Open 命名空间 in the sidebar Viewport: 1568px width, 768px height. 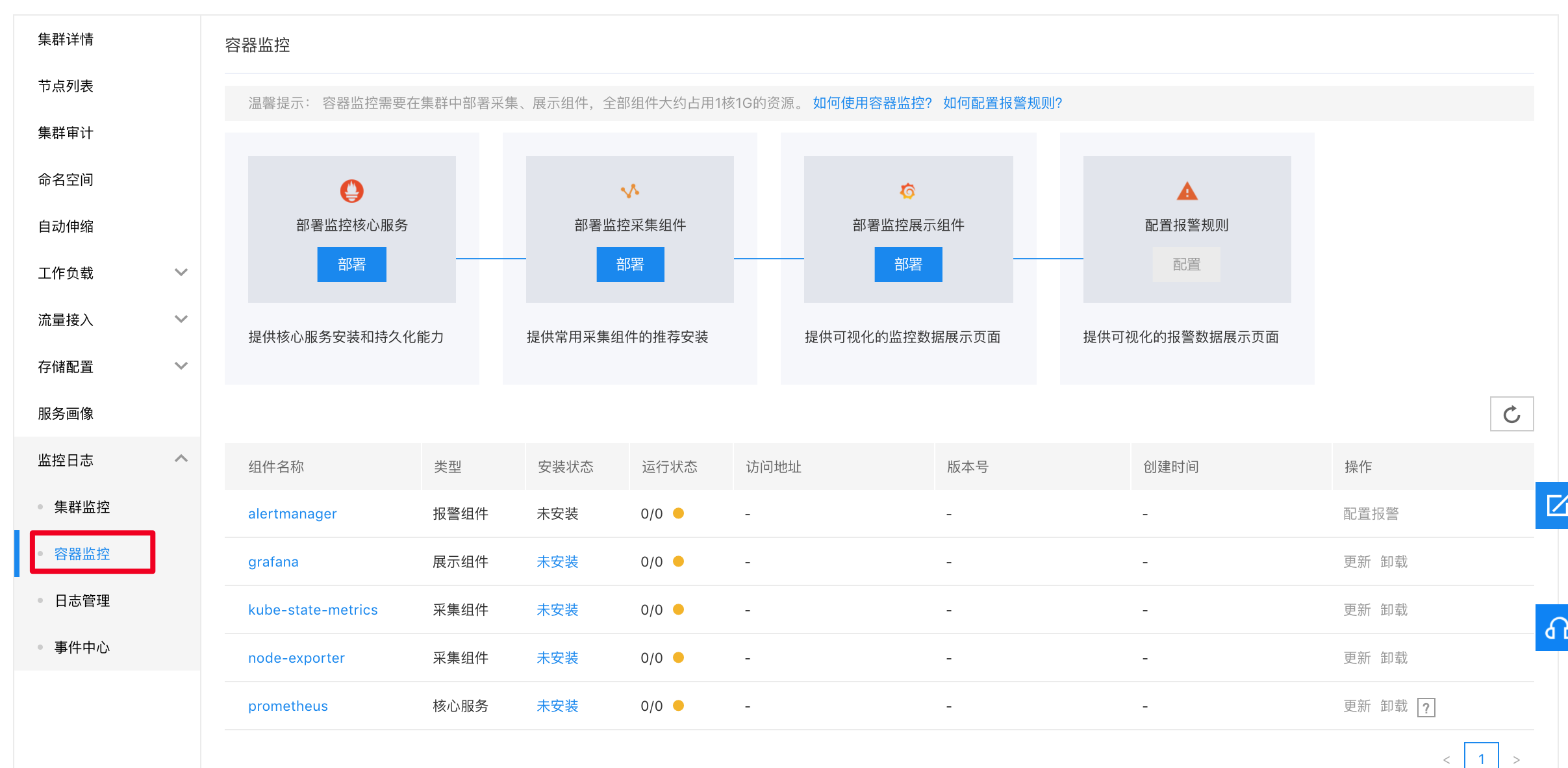[x=66, y=179]
